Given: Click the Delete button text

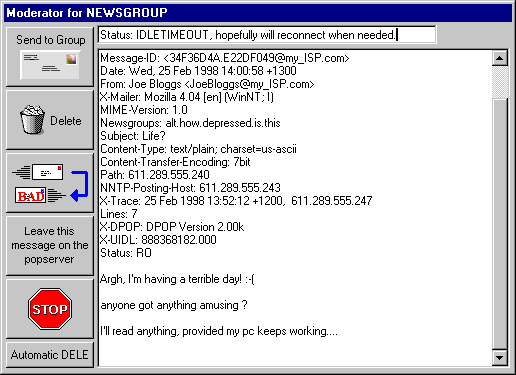Looking at the screenshot, I should tap(66, 121).
